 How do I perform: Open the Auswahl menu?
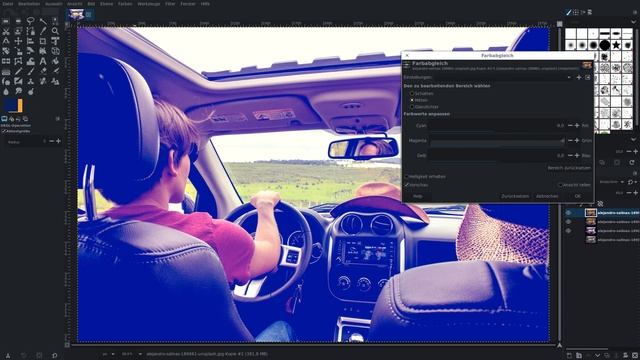click(x=53, y=4)
